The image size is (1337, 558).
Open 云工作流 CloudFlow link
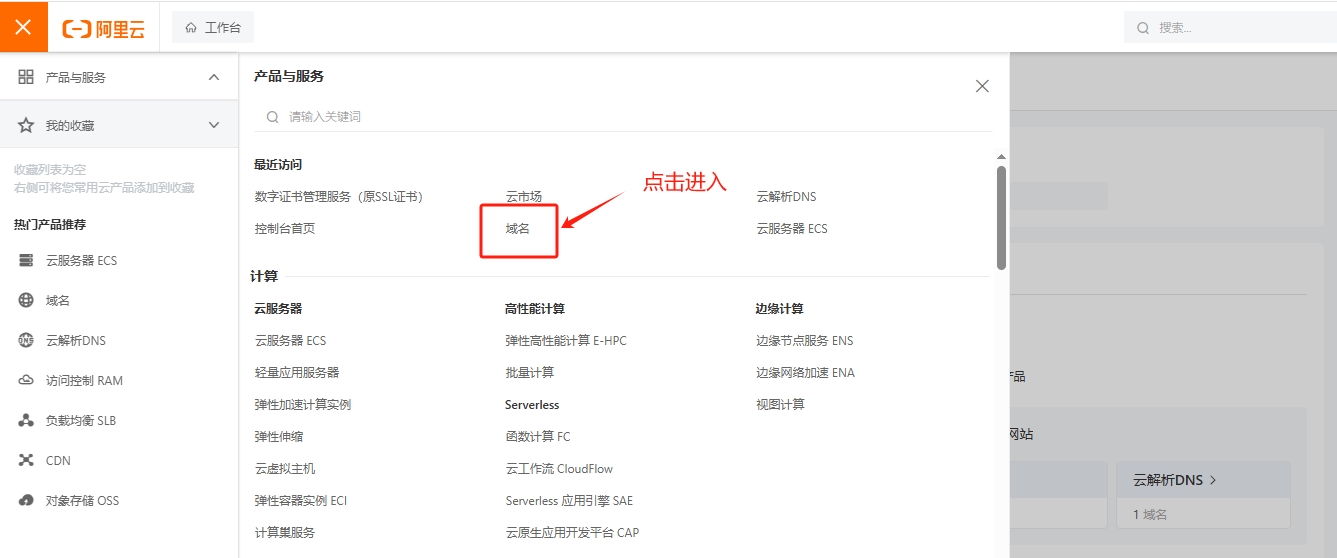point(559,468)
